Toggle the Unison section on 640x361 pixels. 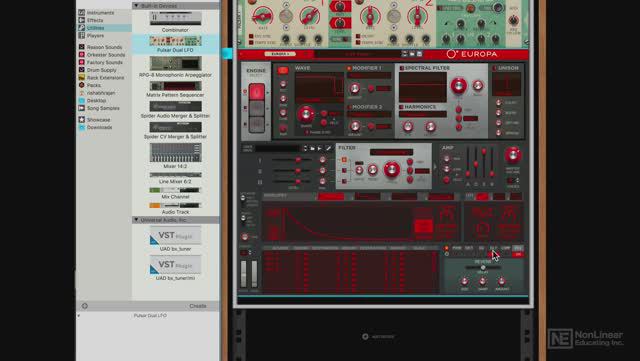click(x=495, y=68)
